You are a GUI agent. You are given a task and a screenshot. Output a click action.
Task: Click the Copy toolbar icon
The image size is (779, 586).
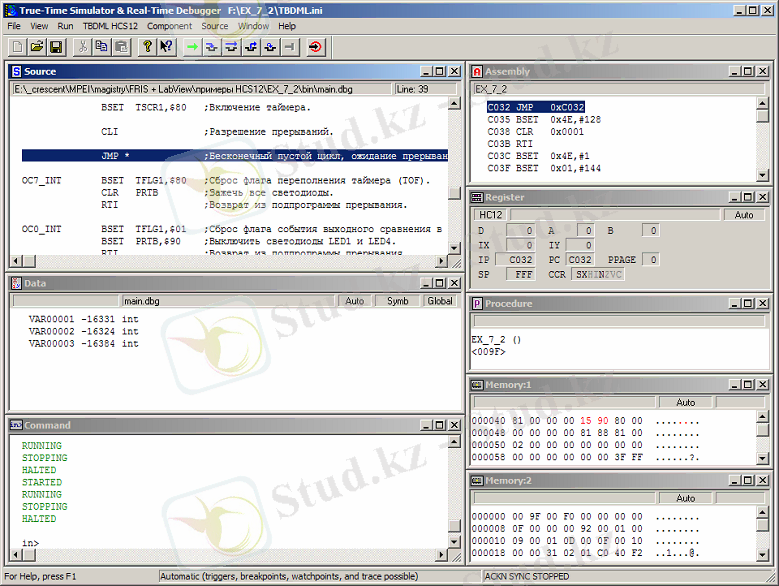pos(102,47)
